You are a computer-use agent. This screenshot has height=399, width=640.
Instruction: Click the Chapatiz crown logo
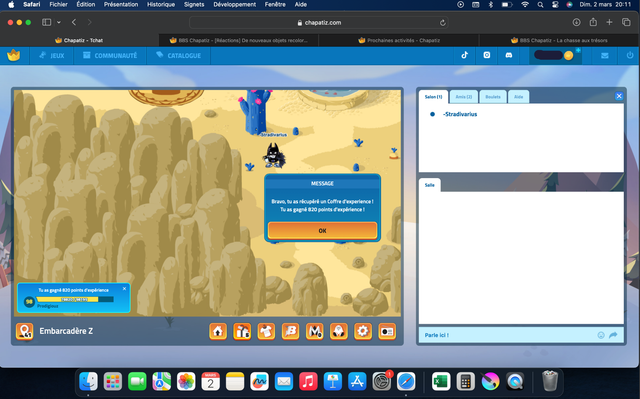(13, 55)
